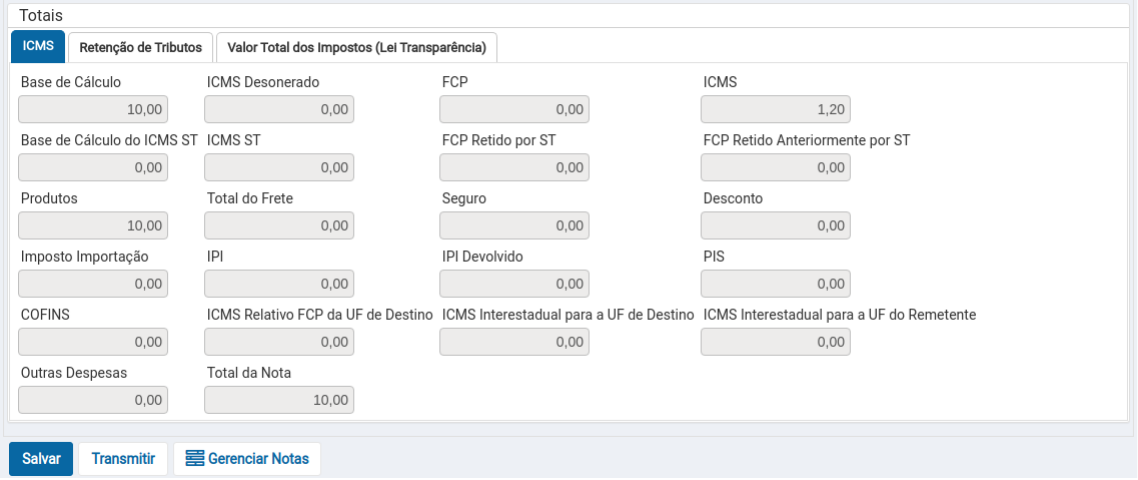Click the Salvar button
This screenshot has width=1138, height=480.
(41, 459)
